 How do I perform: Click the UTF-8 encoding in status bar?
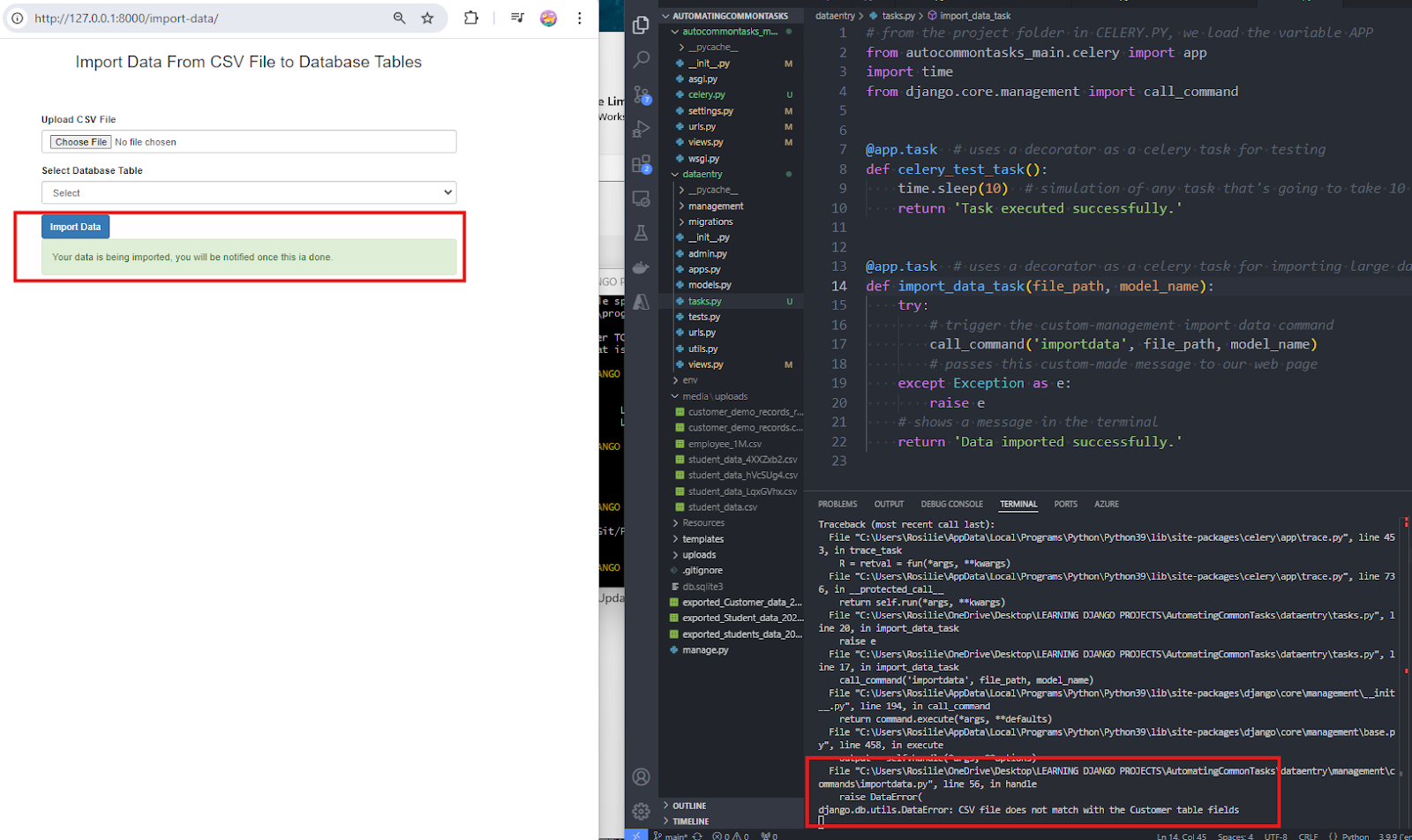pyautogui.click(x=1275, y=836)
